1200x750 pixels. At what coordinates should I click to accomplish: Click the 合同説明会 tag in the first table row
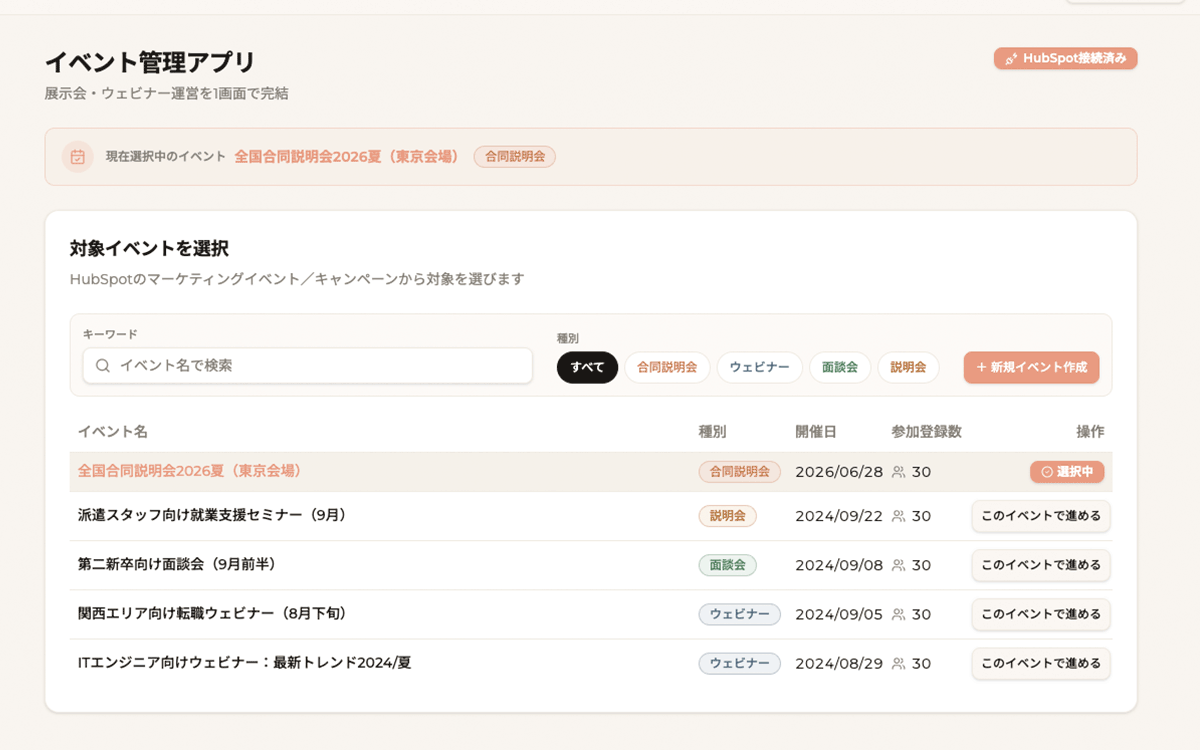(739, 472)
